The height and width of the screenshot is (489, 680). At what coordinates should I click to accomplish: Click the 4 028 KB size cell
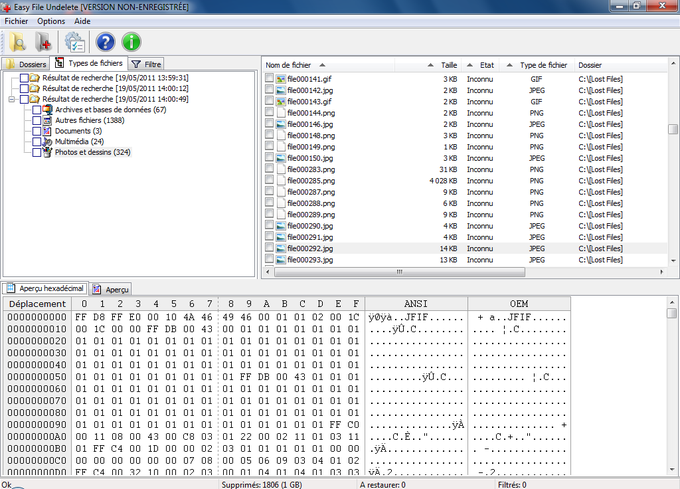(443, 181)
